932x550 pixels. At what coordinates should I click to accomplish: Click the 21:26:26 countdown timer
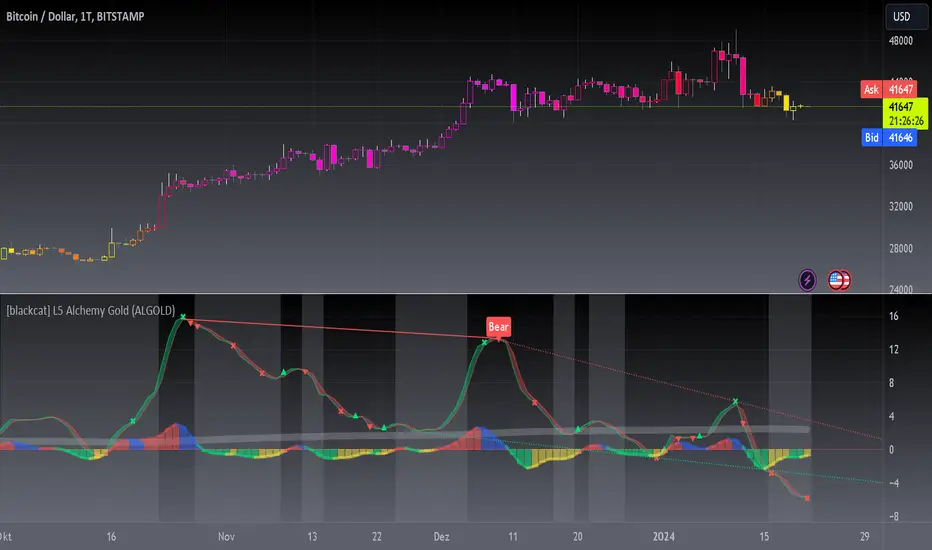tap(906, 121)
